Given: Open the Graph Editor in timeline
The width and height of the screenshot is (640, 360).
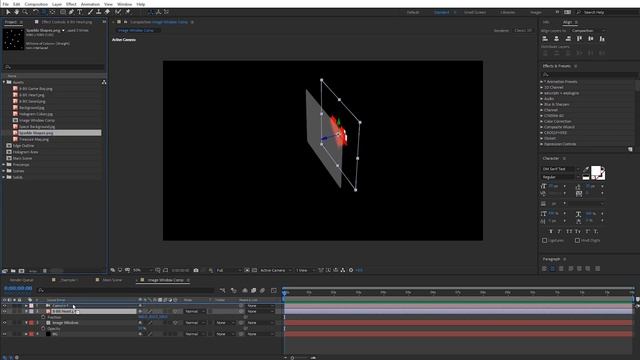Looking at the screenshot, I should (273, 291).
